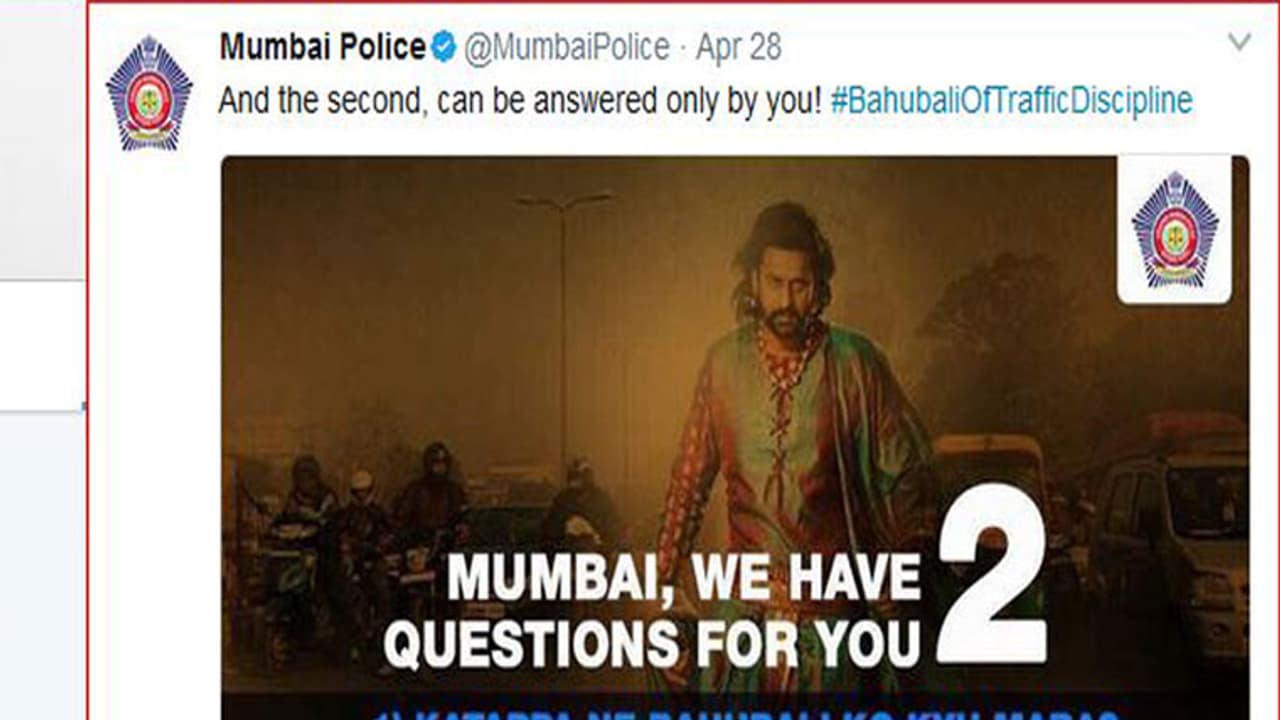Open the Mumbai Police display name
This screenshot has height=720, width=1280.
(x=322, y=47)
